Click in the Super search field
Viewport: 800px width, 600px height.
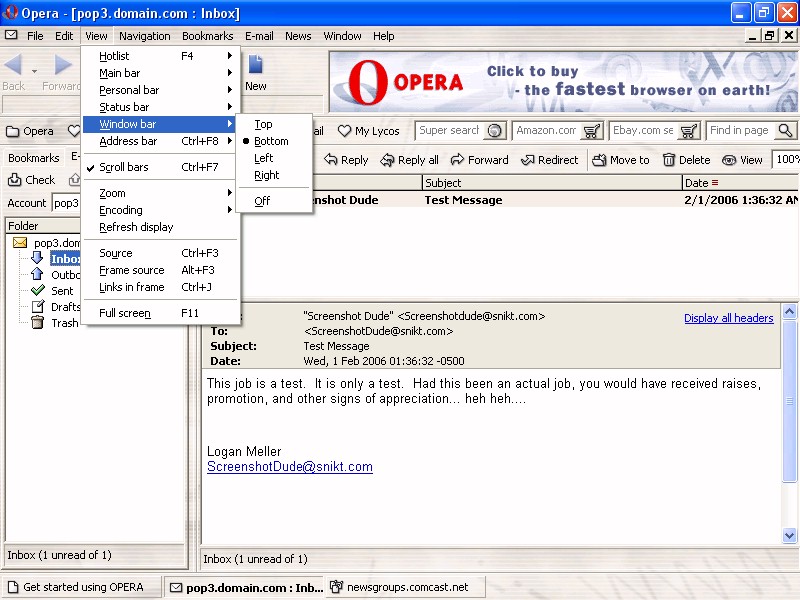[449, 131]
